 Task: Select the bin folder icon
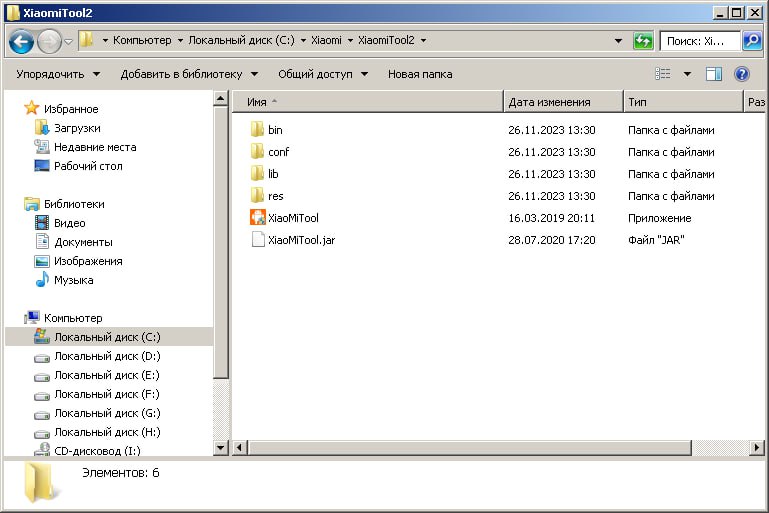[257, 129]
